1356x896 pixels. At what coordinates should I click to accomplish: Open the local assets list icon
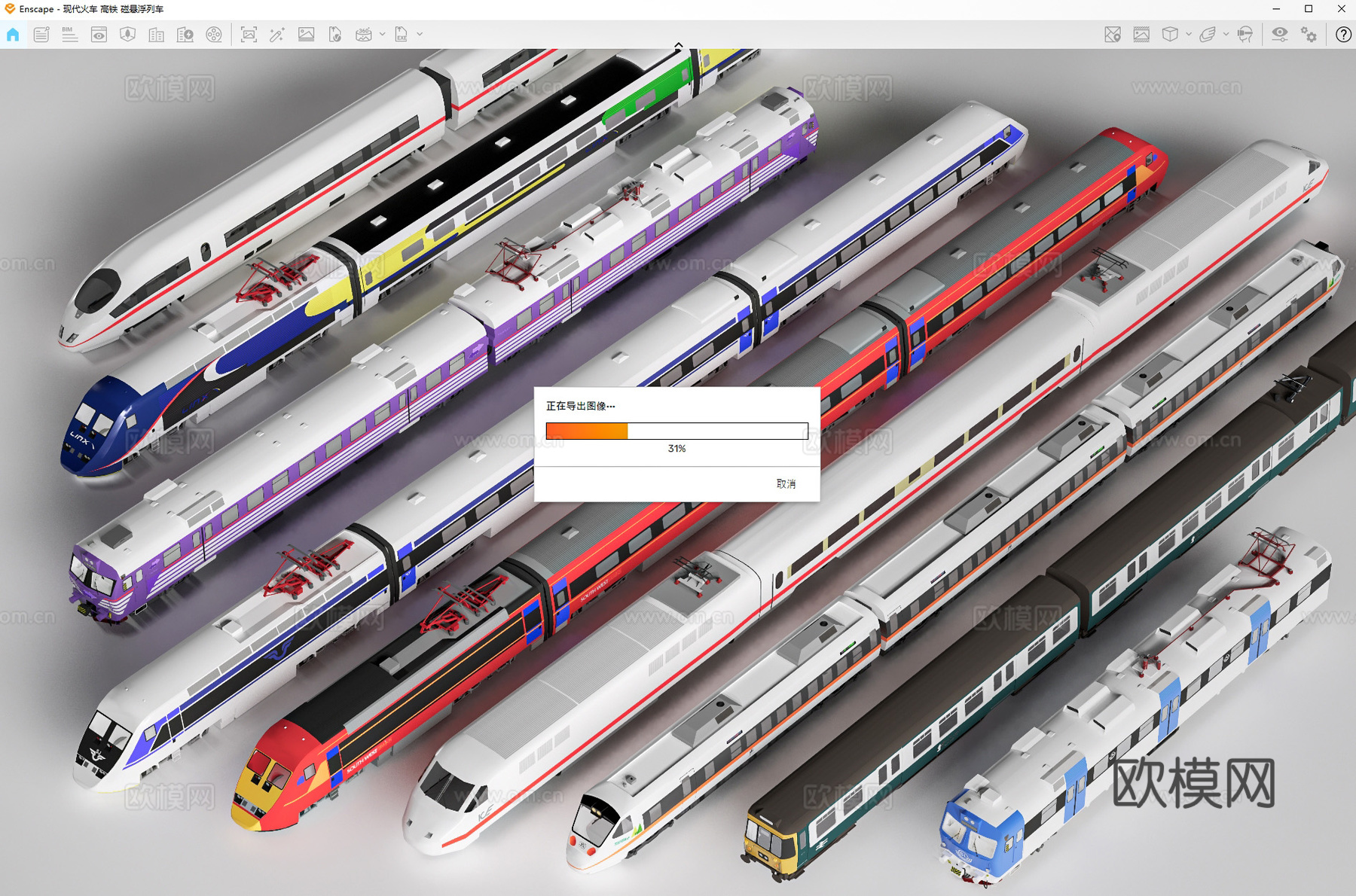(41, 35)
